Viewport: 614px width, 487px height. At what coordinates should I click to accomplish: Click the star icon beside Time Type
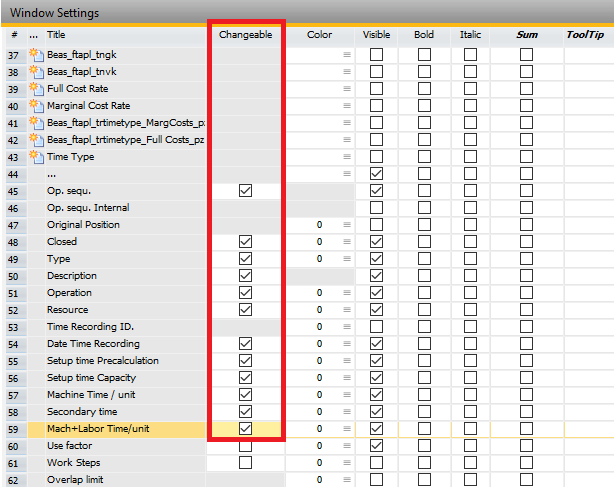(38, 157)
